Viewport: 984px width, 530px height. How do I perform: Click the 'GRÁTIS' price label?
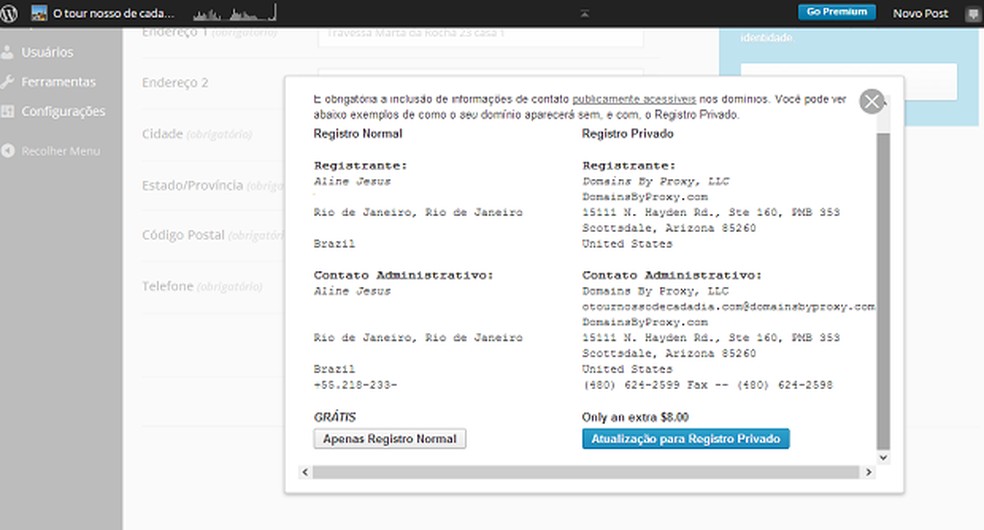pyautogui.click(x=334, y=417)
